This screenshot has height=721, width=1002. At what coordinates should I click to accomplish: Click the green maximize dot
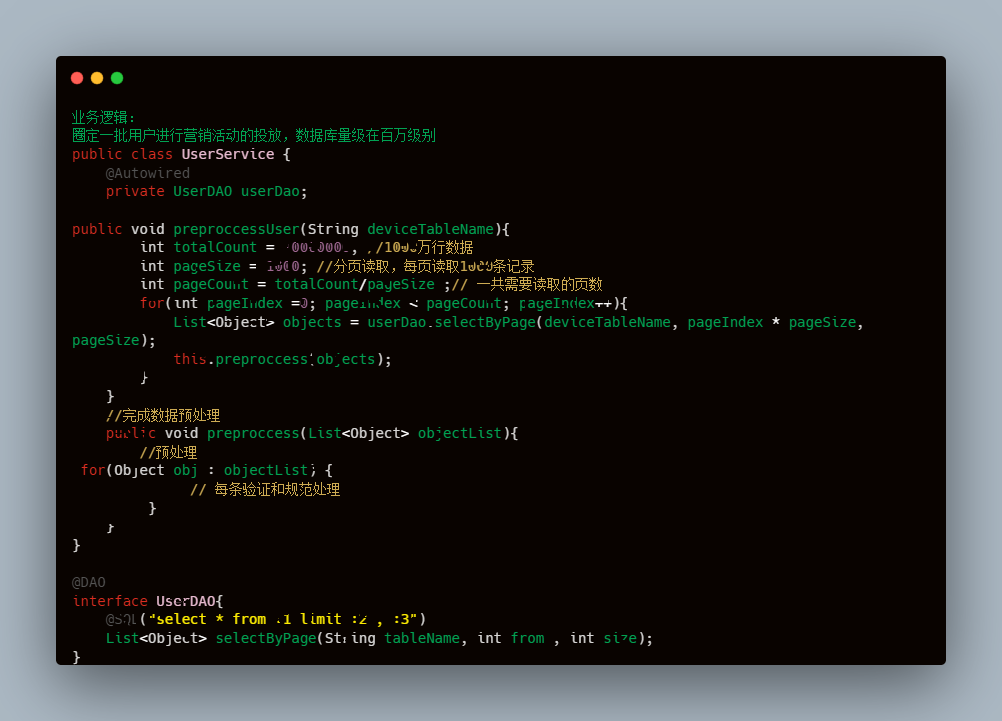tap(117, 78)
